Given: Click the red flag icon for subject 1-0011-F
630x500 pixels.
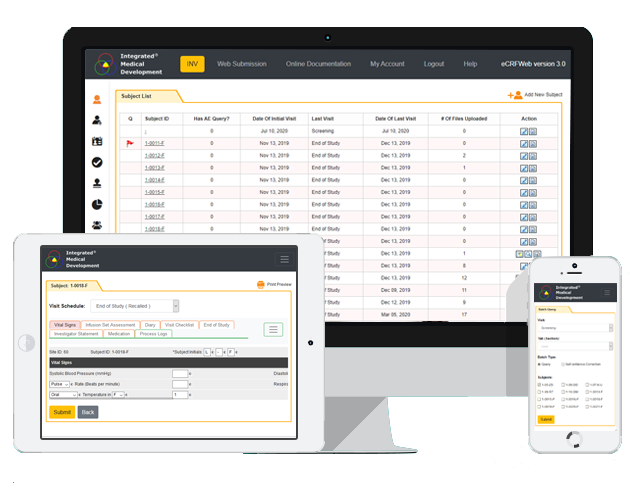Looking at the screenshot, I should pyautogui.click(x=129, y=144).
